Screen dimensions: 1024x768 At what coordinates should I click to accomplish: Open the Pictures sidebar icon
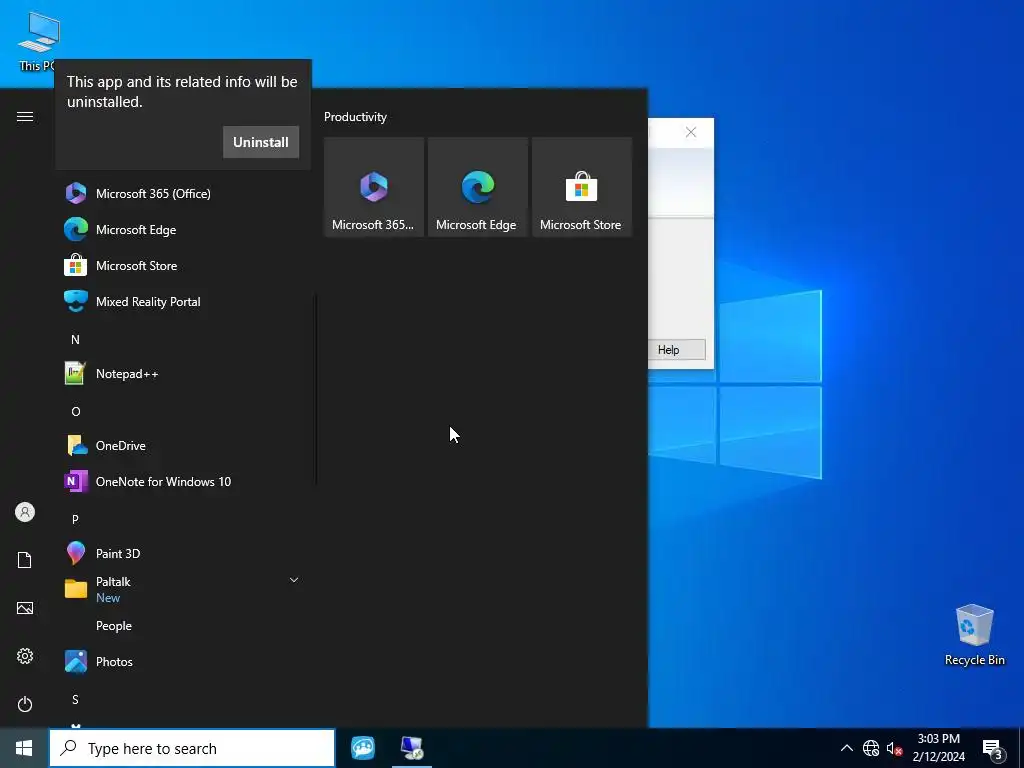(25, 608)
